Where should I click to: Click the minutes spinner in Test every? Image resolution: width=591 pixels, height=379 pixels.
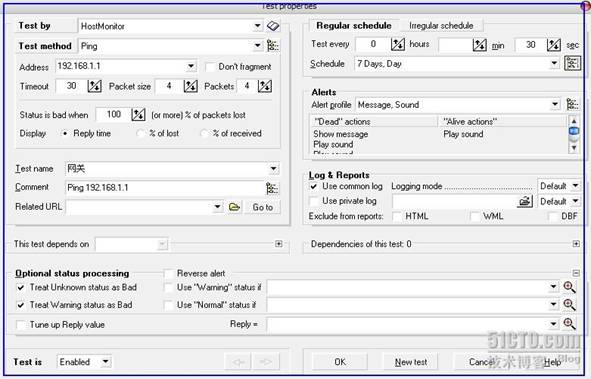(x=480, y=45)
